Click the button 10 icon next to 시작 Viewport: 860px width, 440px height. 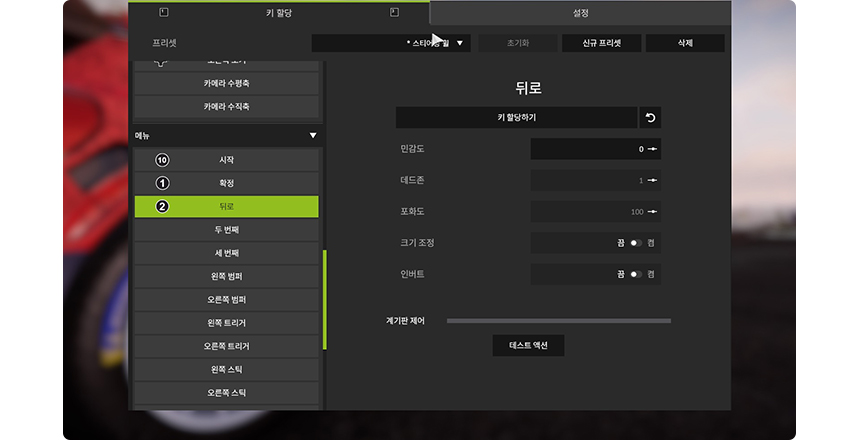tap(163, 160)
